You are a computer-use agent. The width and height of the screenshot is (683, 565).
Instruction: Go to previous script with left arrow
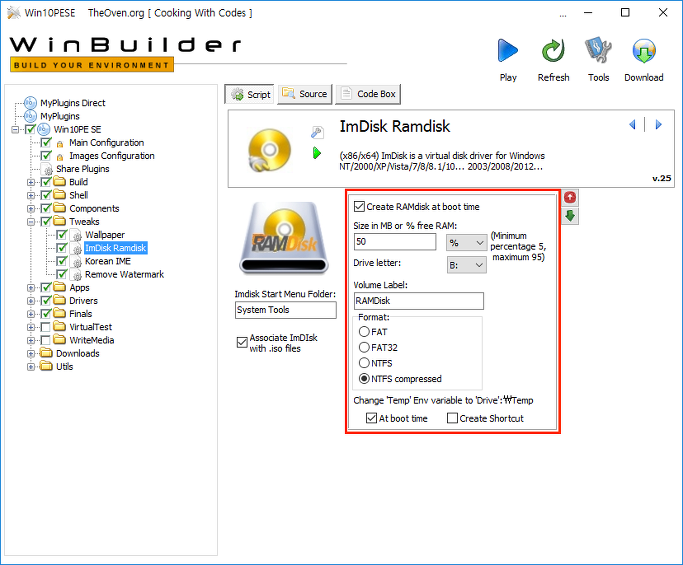632,125
